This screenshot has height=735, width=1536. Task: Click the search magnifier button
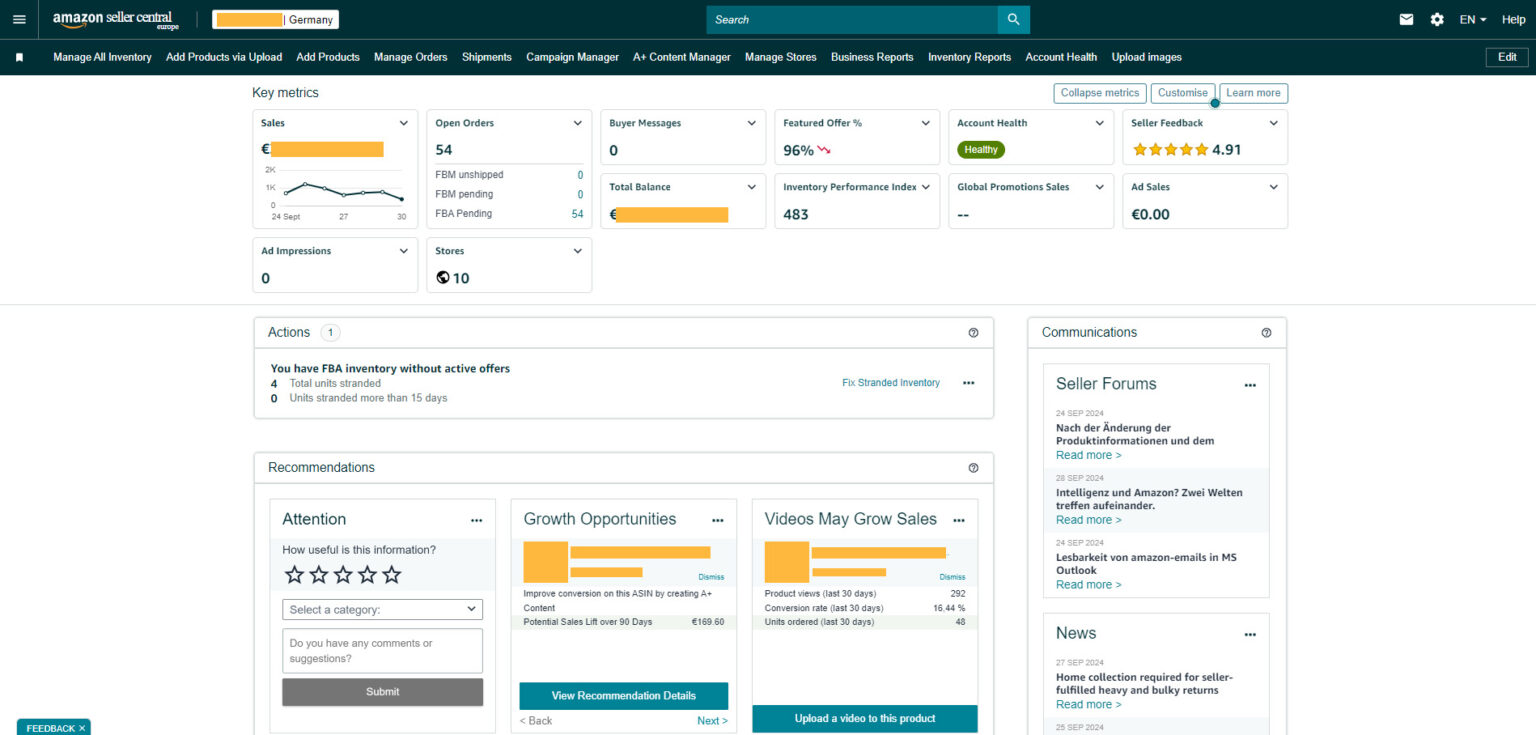1013,19
